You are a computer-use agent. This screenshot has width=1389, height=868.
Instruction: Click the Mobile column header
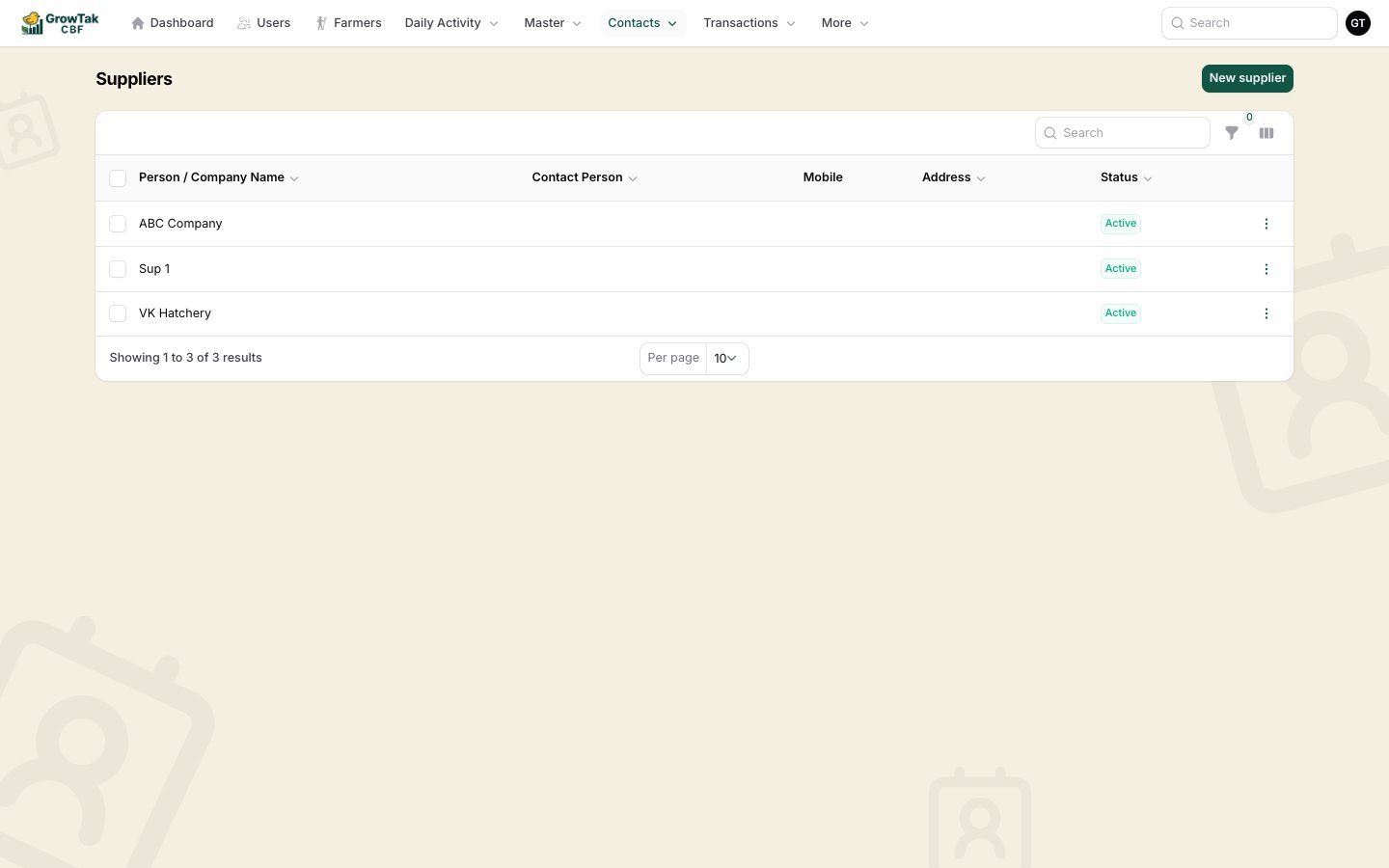(x=823, y=177)
